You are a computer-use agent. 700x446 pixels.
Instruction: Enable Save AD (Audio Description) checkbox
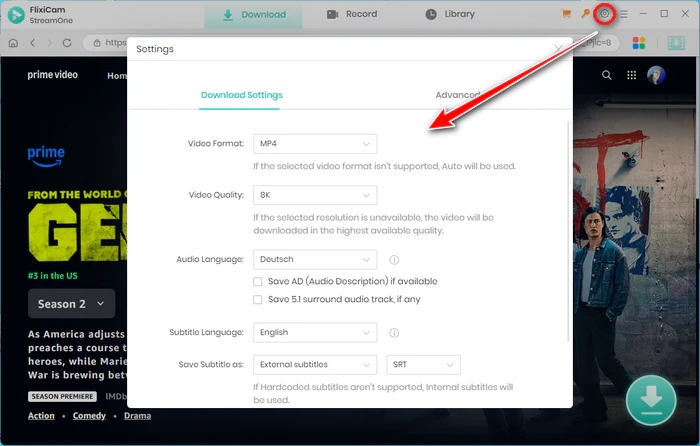pyautogui.click(x=258, y=282)
